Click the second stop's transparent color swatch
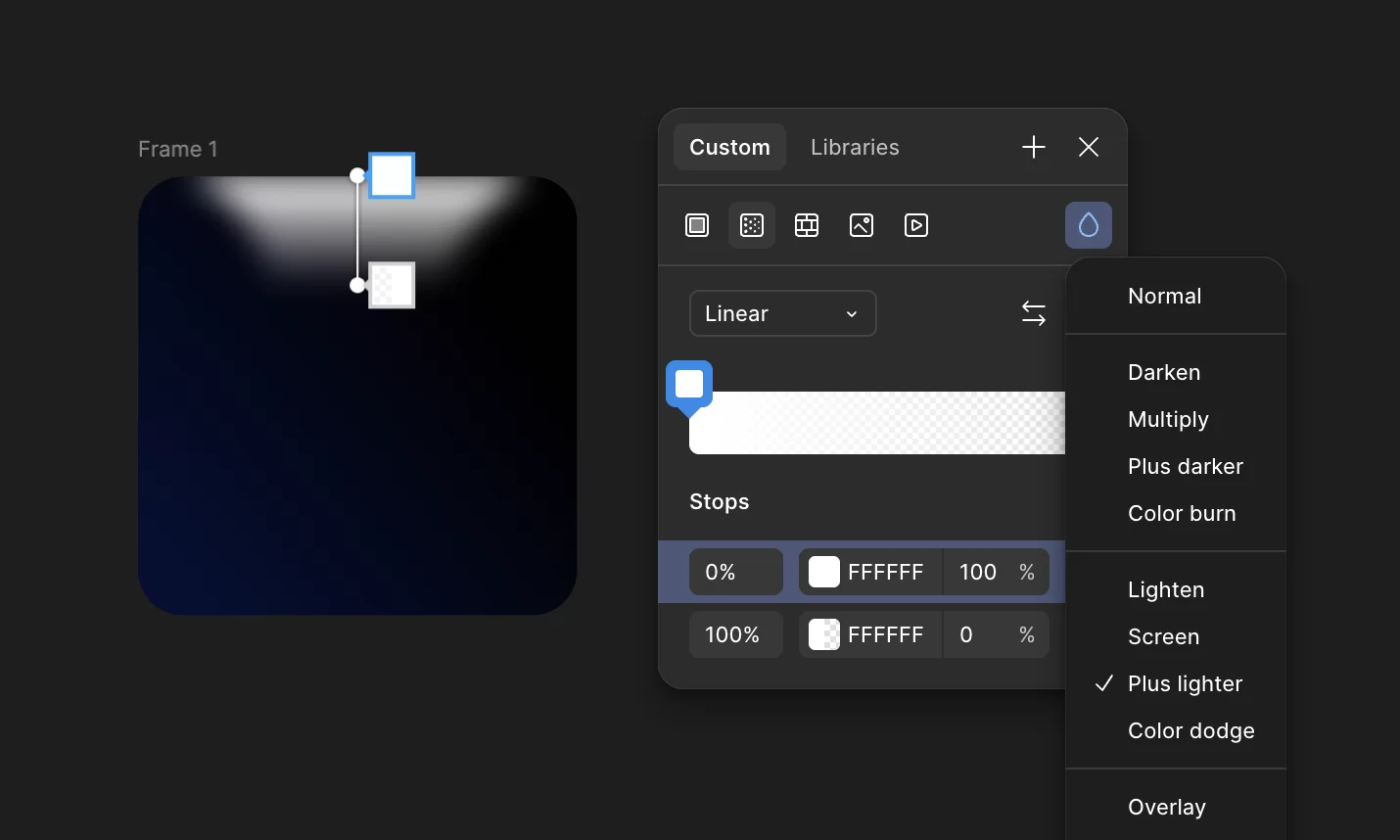 [824, 634]
